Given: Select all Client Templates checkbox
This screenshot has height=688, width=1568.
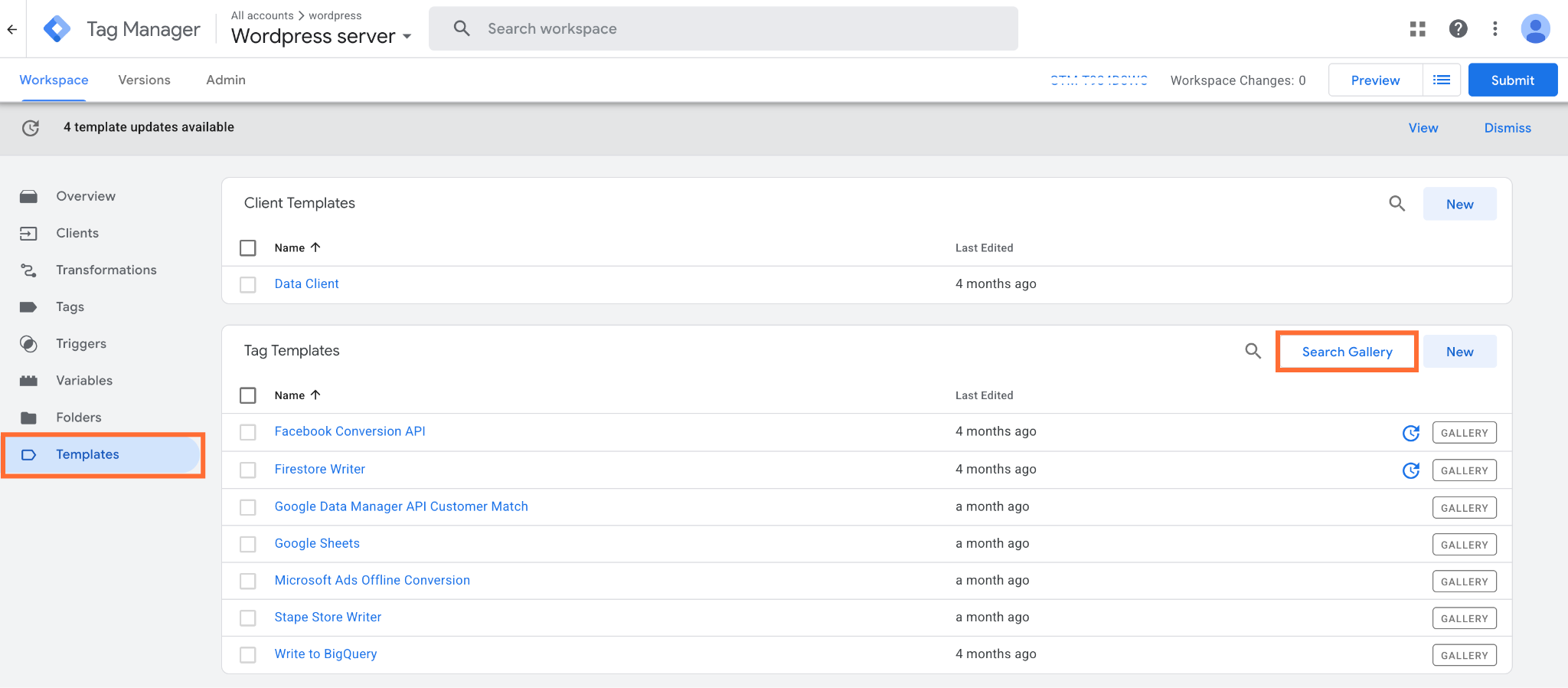Looking at the screenshot, I should click(x=248, y=248).
